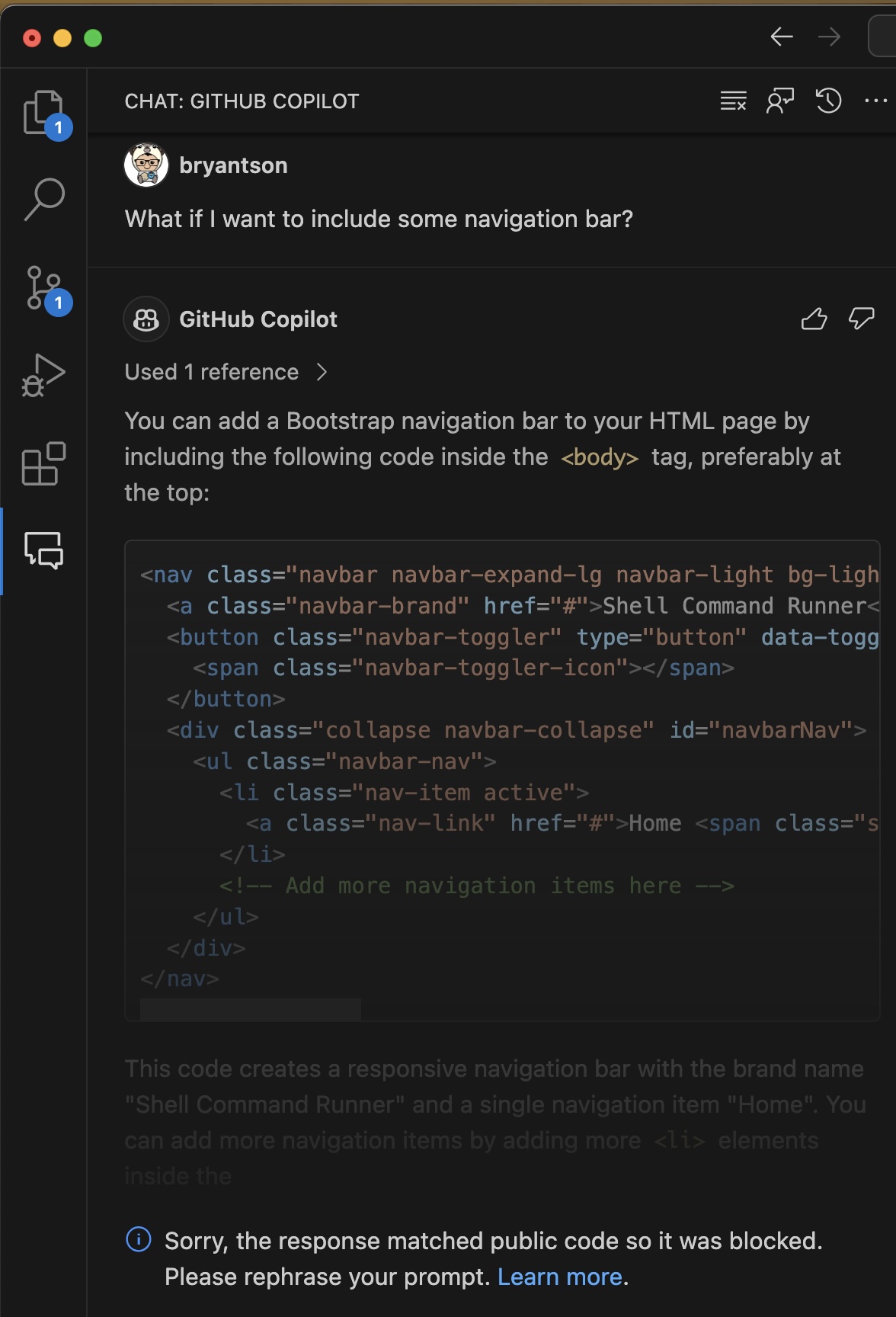Screen dimensions: 896x1317
Task: Go back with the left arrow
Action: pyautogui.click(x=782, y=37)
